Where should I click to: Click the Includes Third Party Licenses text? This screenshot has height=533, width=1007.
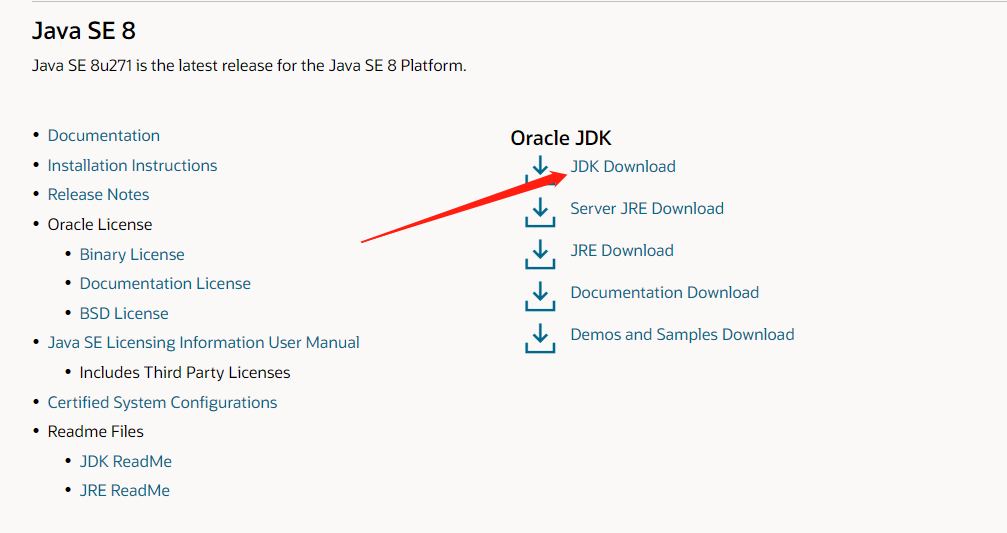click(185, 372)
